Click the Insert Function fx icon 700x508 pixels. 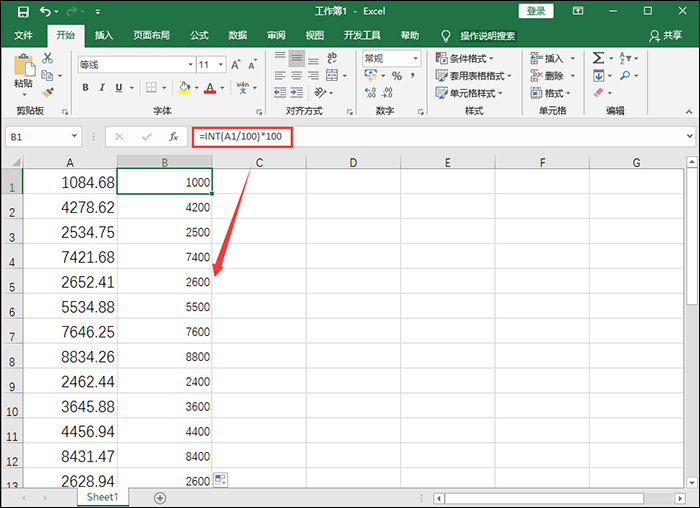[174, 137]
